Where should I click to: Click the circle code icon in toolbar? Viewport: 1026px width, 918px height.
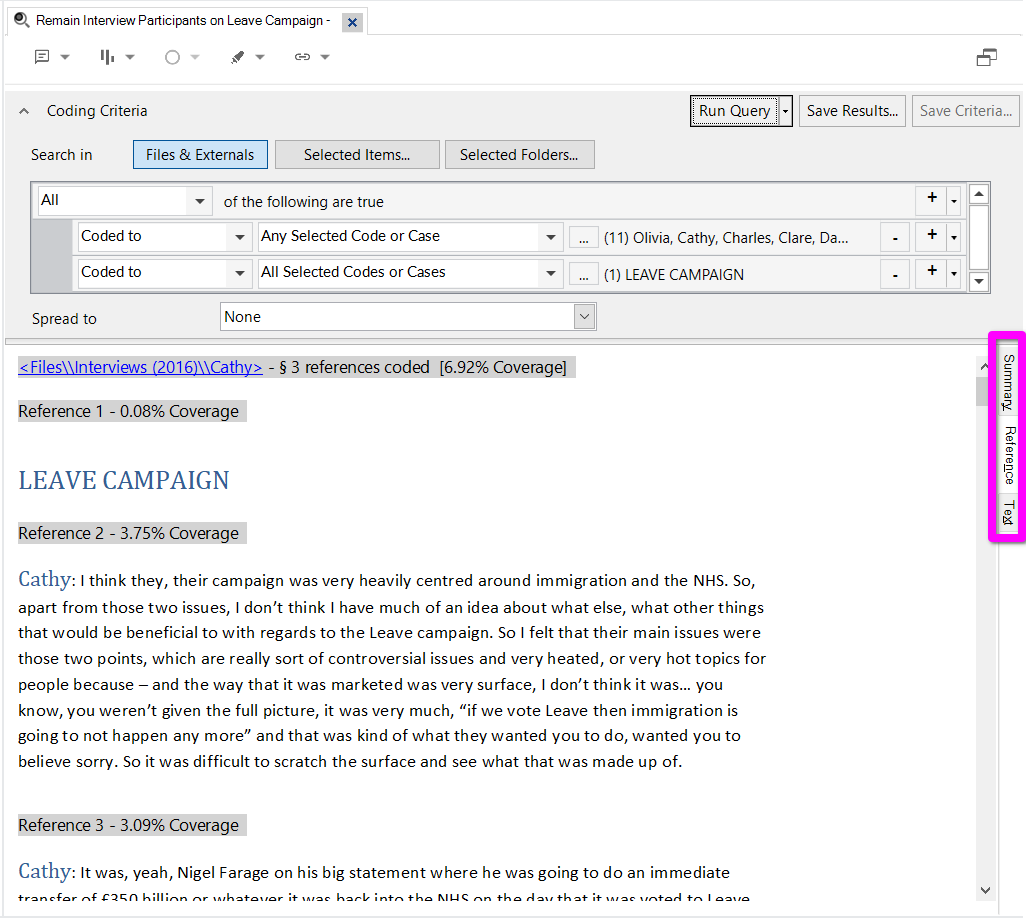point(172,57)
